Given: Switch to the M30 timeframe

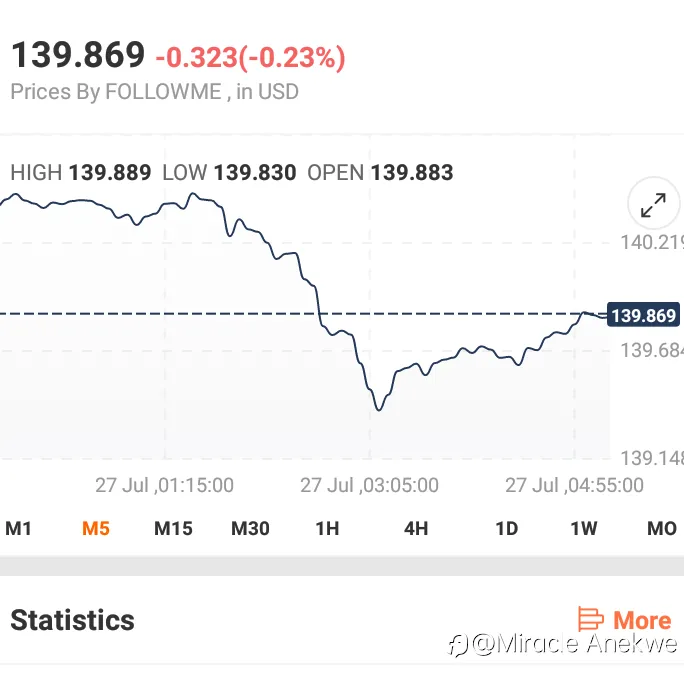Looking at the screenshot, I should 250,529.
